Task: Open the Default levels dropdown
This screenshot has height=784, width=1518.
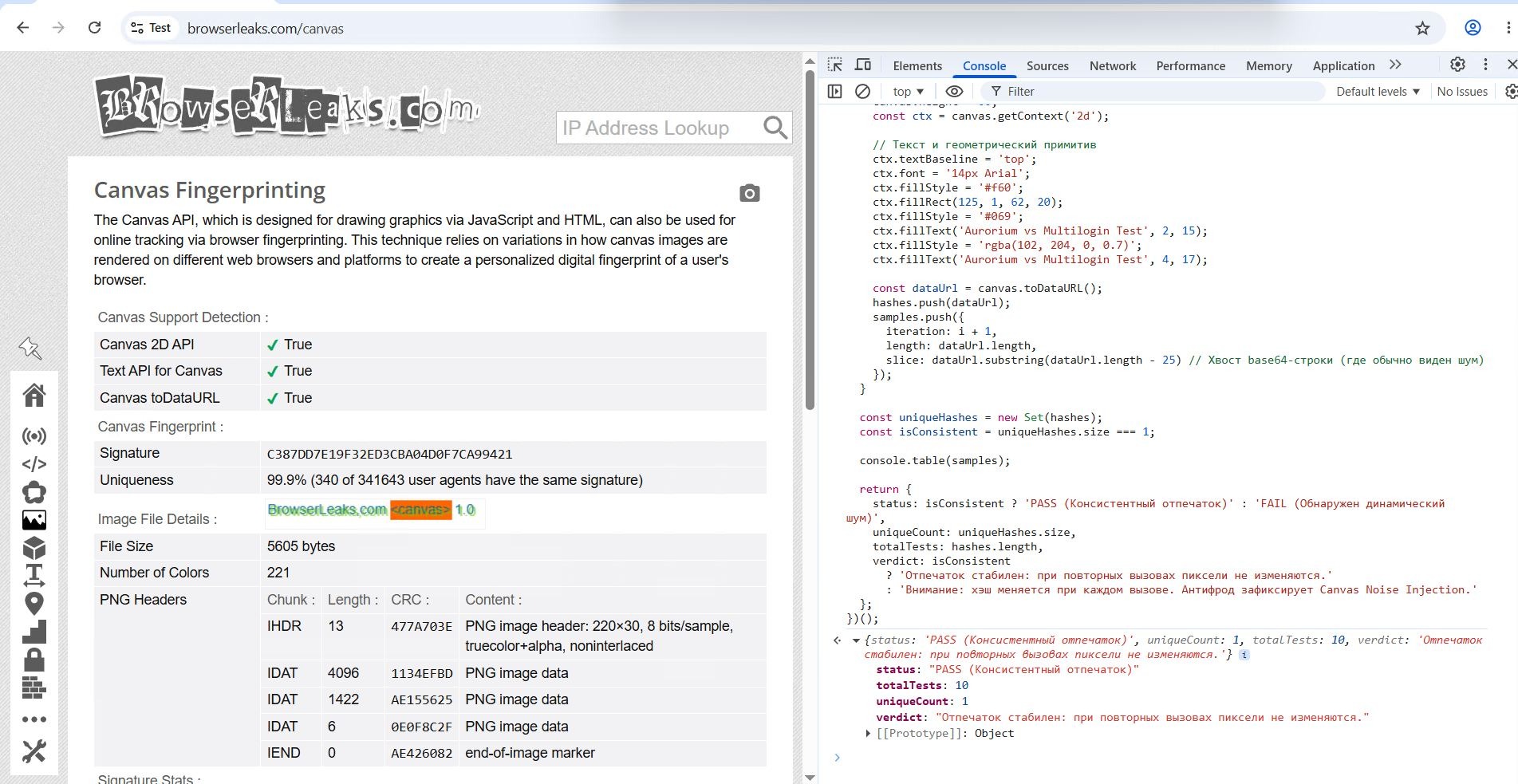Action: 1378,92
